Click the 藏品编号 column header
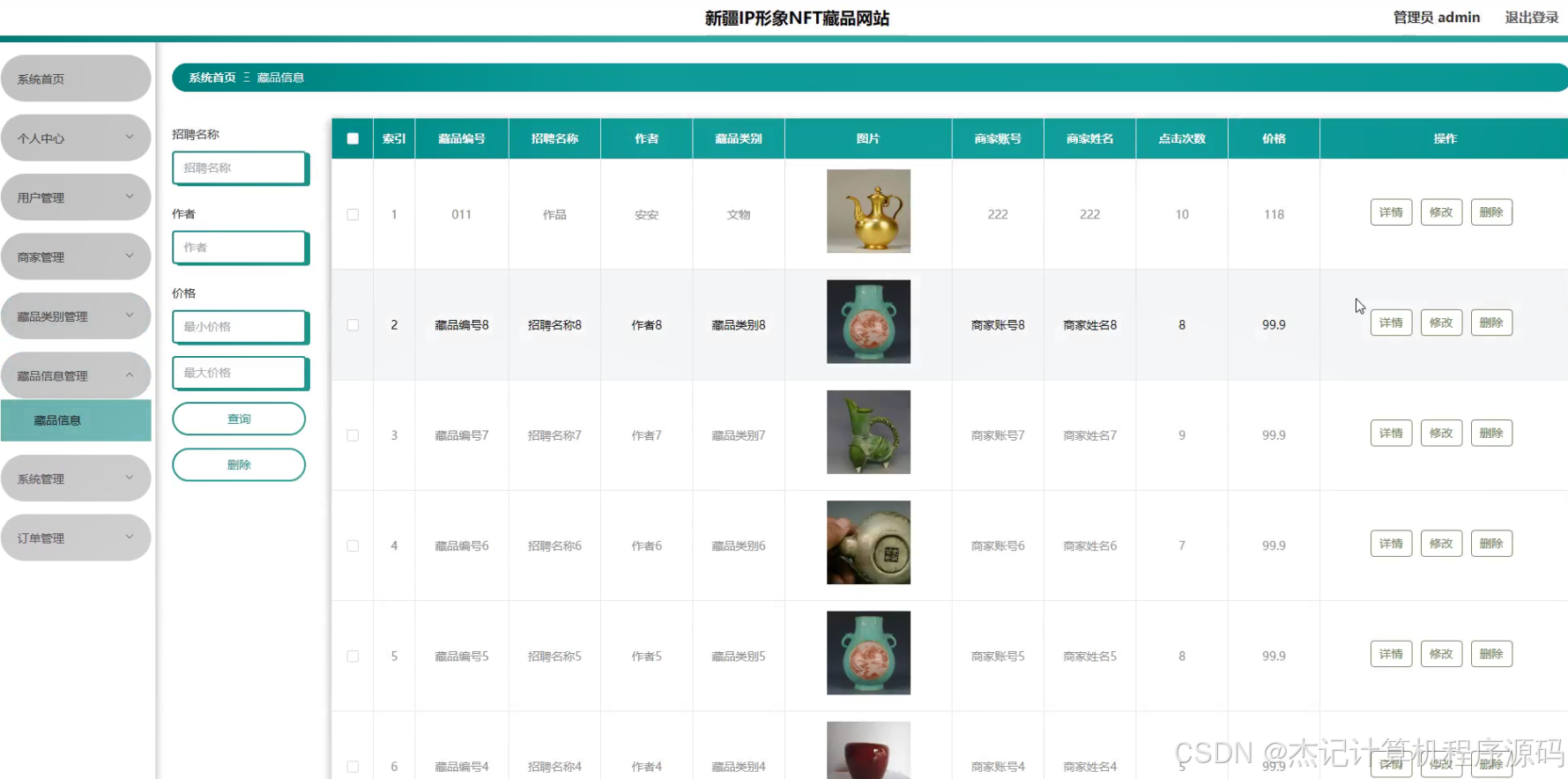The width and height of the screenshot is (1568, 779). [462, 138]
